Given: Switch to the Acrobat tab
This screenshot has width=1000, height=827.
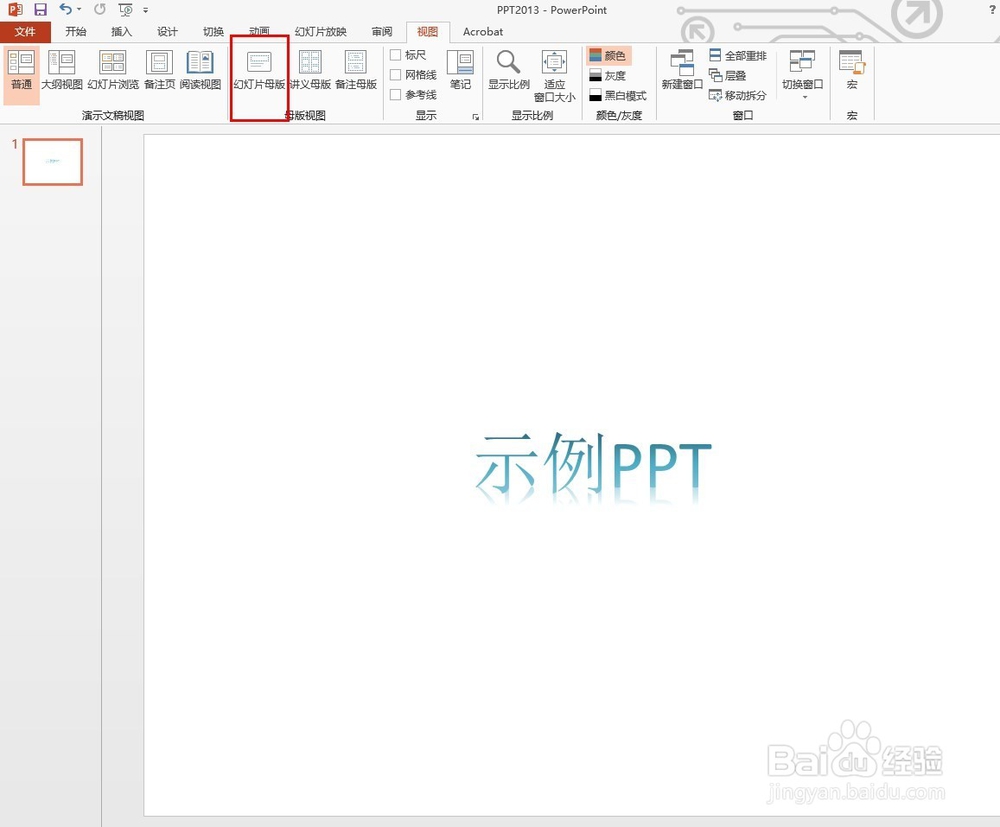Looking at the screenshot, I should pyautogui.click(x=483, y=32).
